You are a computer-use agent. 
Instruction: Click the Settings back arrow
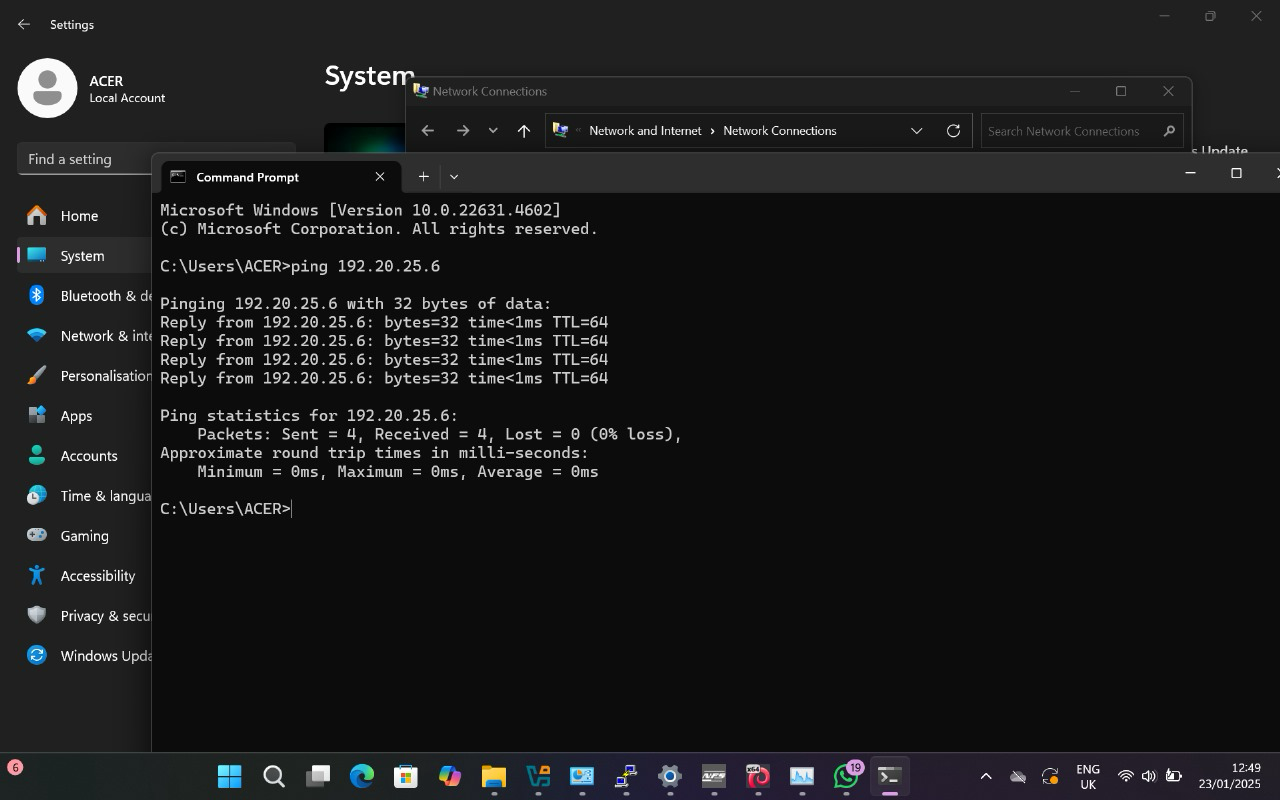24,24
